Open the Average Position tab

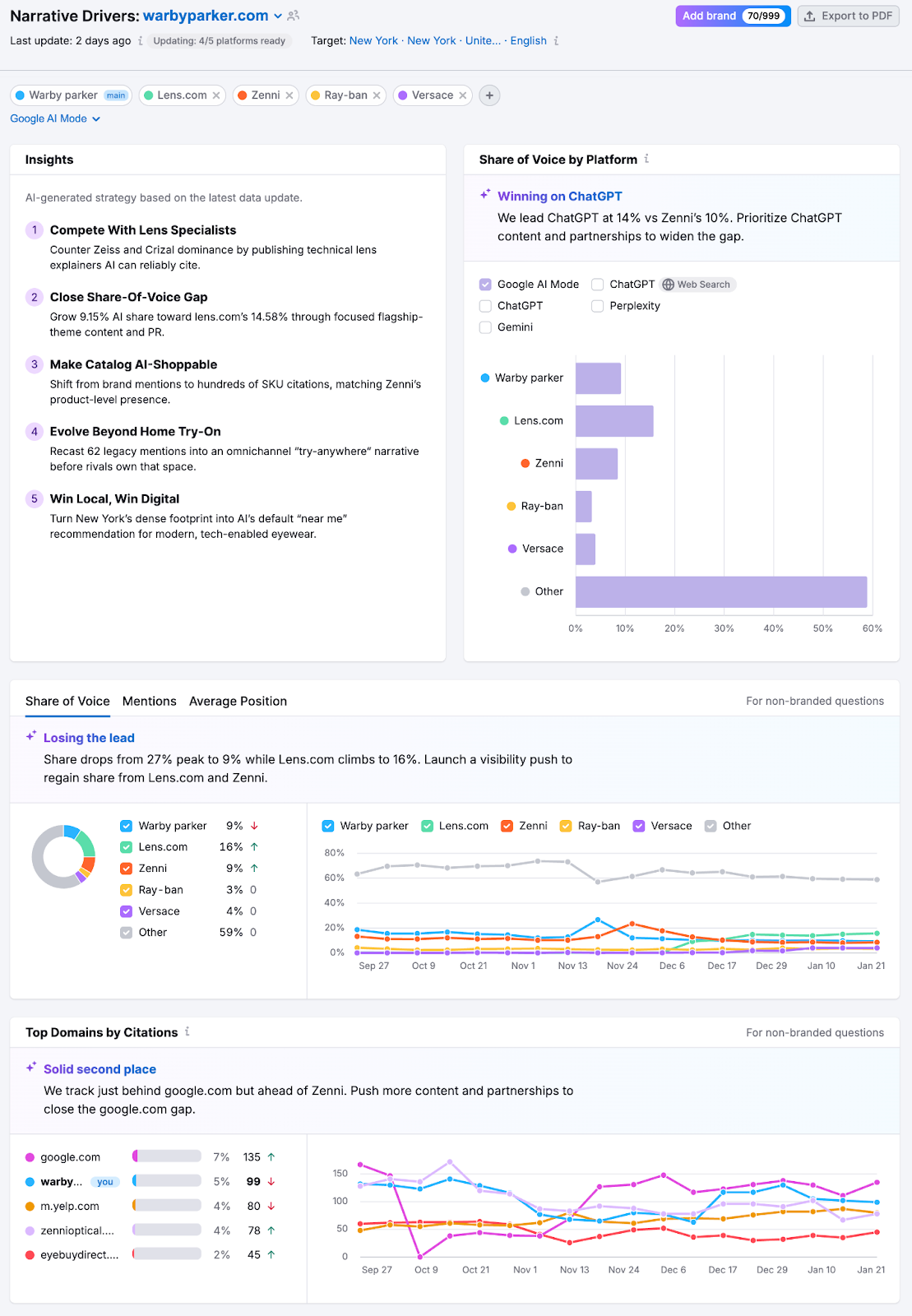coord(238,701)
